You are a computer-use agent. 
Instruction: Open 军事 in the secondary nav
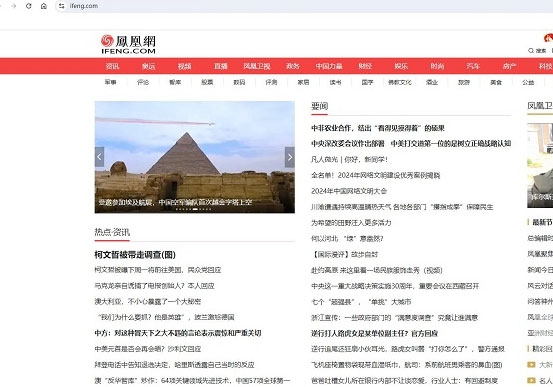tap(110, 82)
